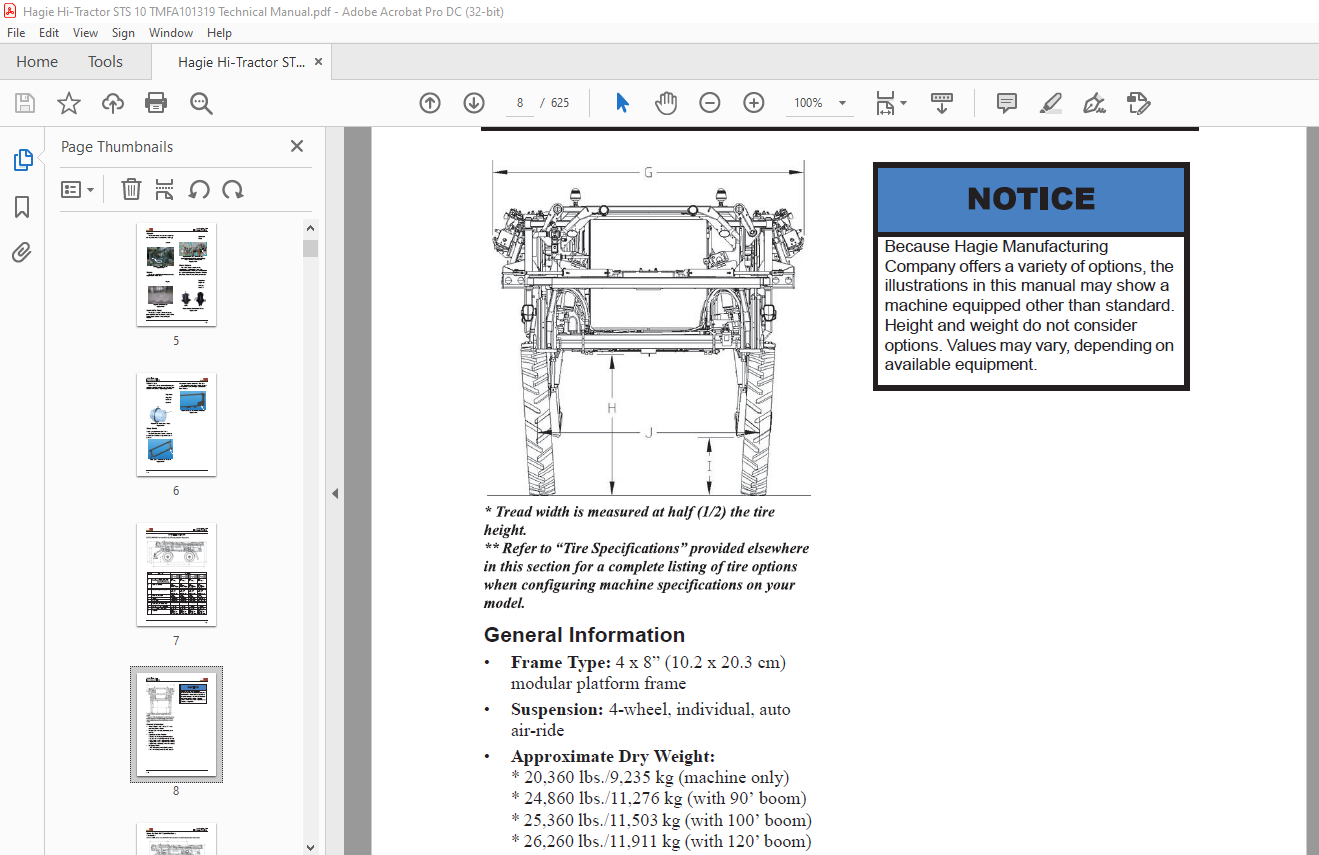Open the View menu
The height and width of the screenshot is (855, 1319).
[85, 33]
